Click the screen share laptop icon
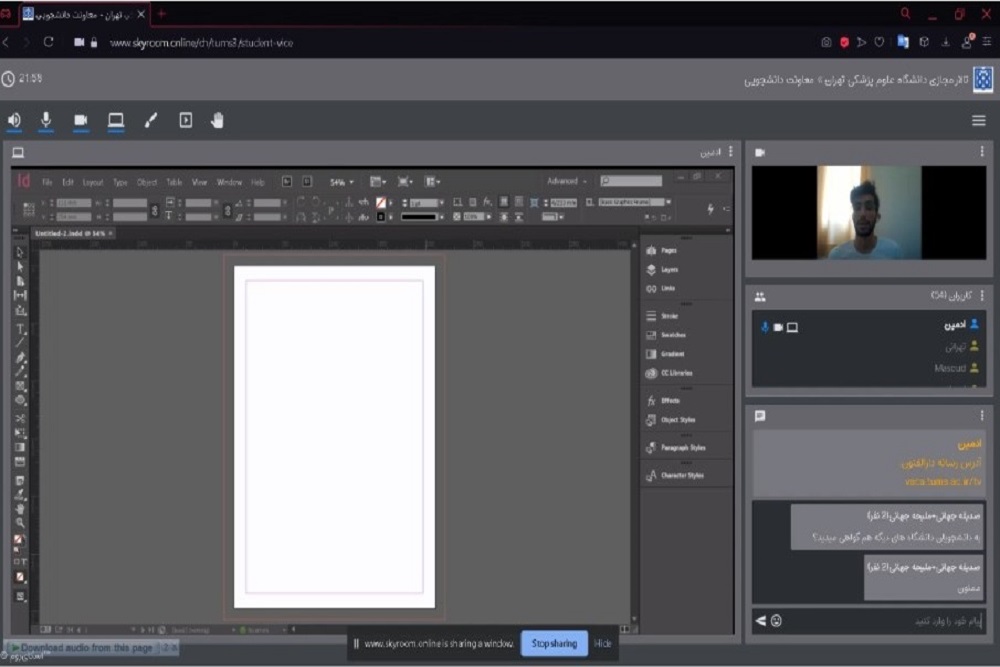The image size is (1000, 667). (x=116, y=121)
